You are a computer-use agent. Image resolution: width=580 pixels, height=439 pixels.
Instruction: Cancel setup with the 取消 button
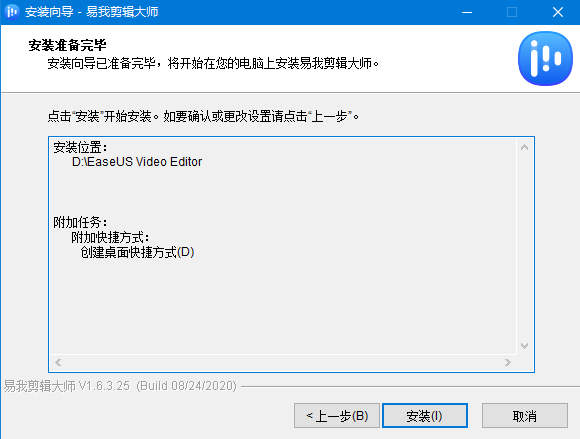[525, 416]
